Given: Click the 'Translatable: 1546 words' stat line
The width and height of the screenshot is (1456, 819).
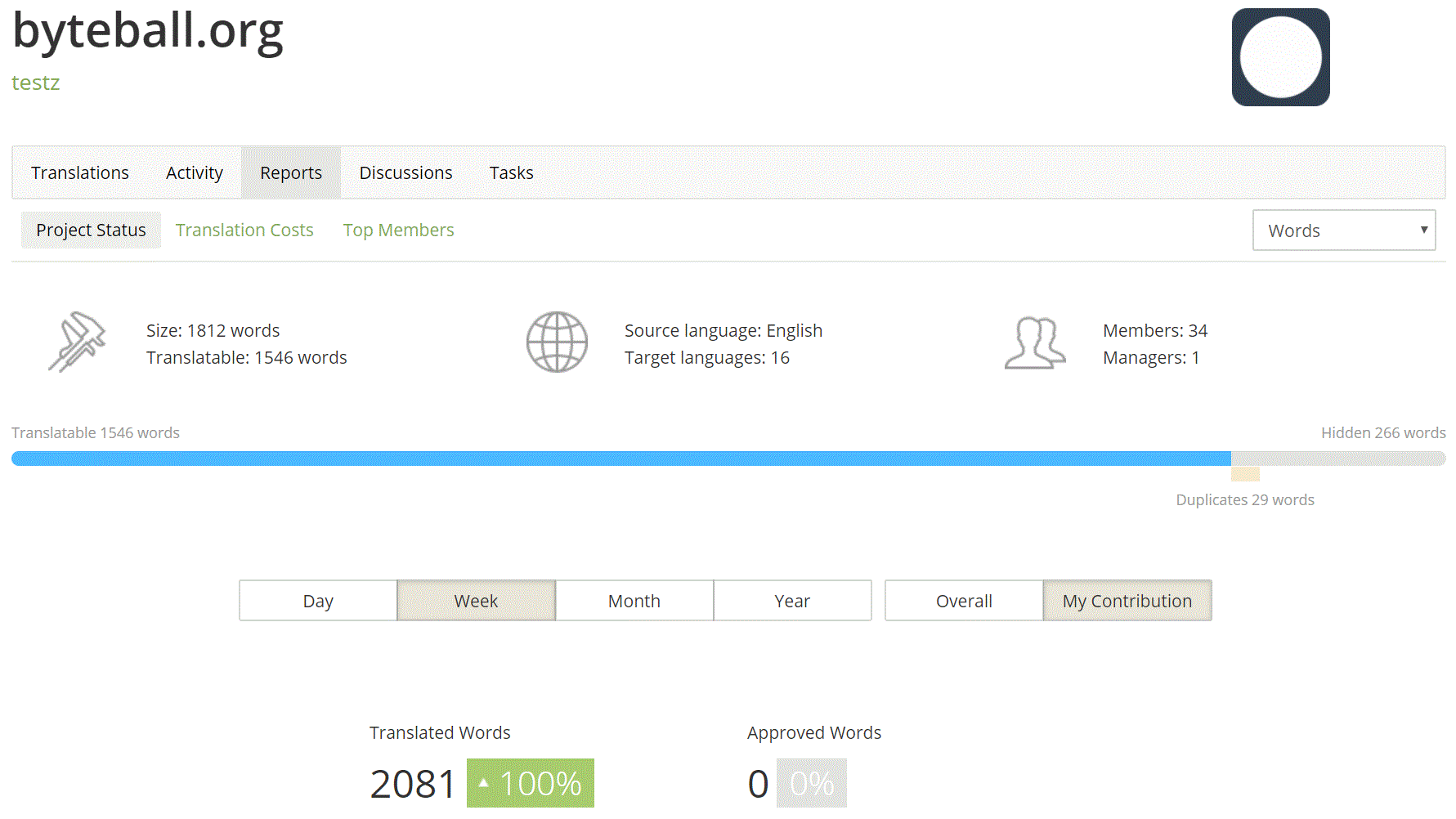Looking at the screenshot, I should click(x=246, y=357).
